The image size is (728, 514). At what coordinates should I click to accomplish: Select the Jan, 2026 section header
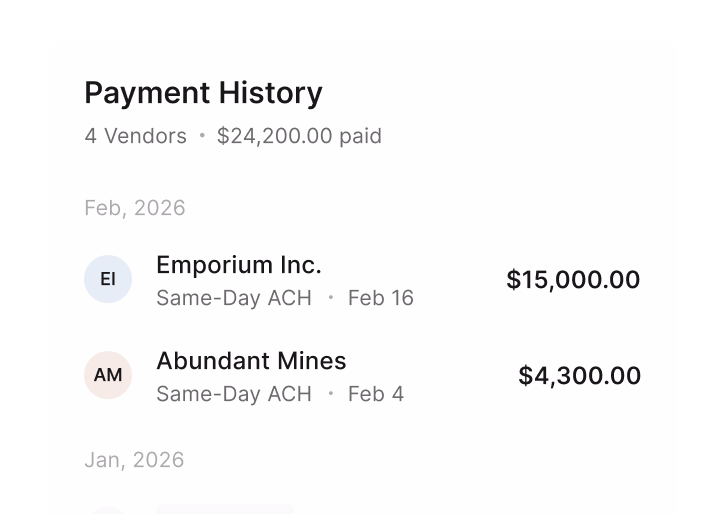tap(134, 460)
